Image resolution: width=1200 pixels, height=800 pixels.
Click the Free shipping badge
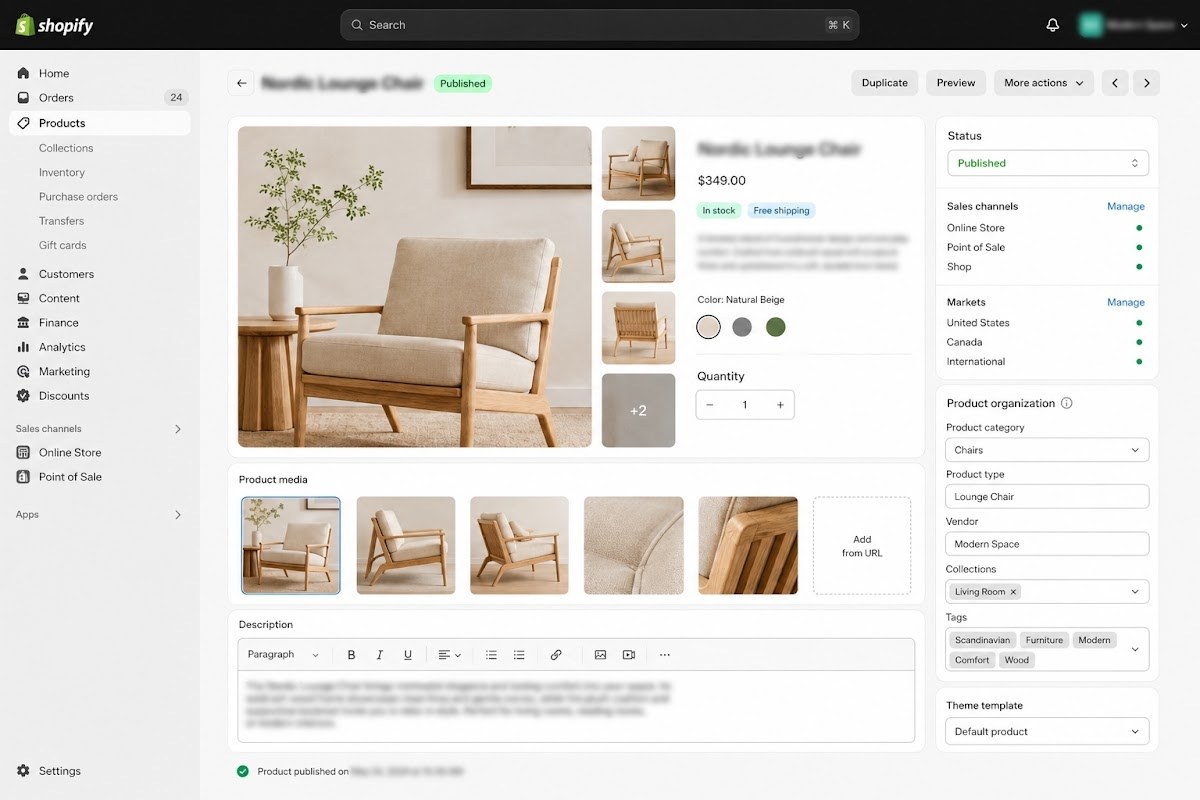(x=781, y=211)
